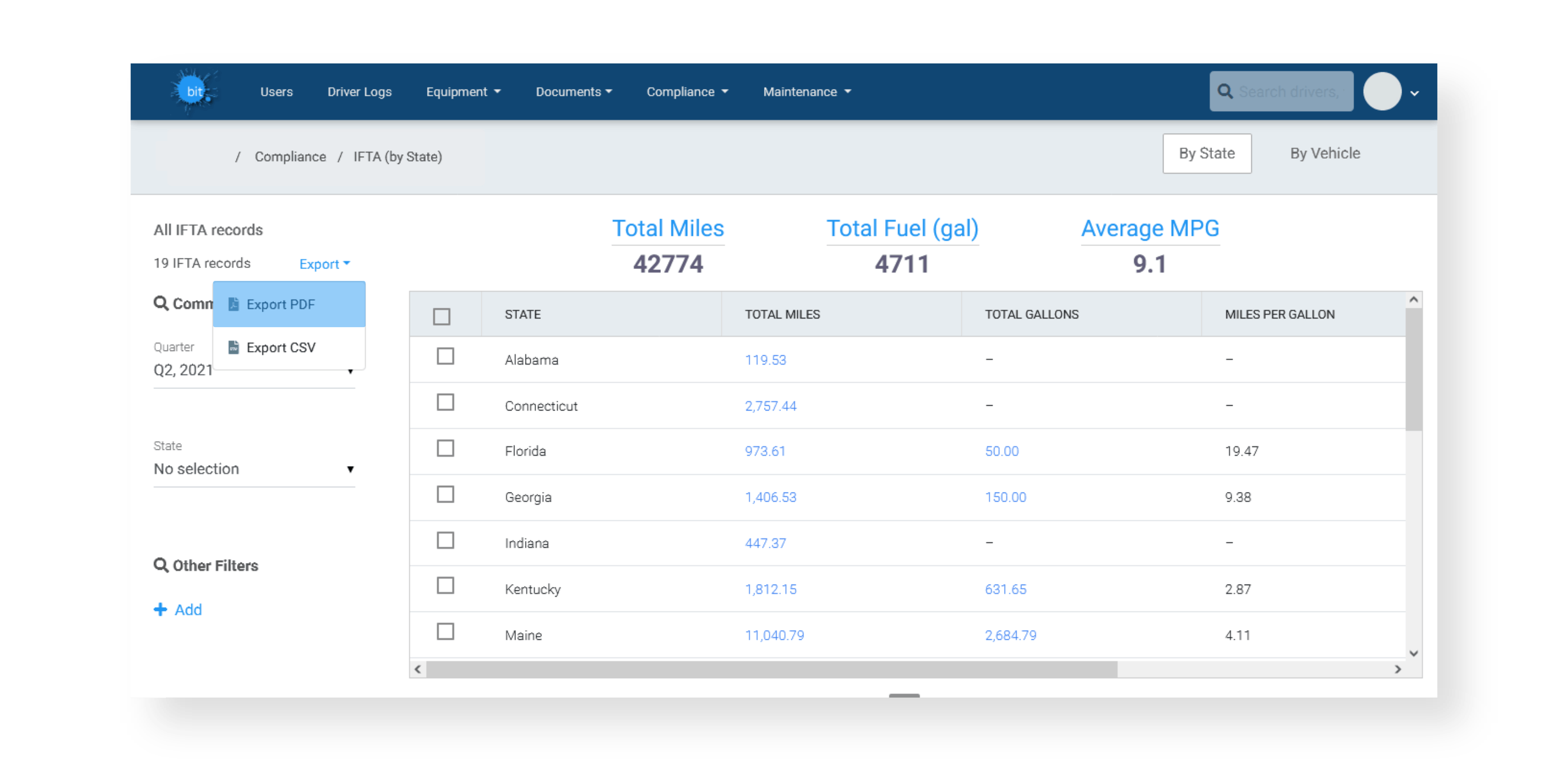Toggle the select-all header checkbox
The width and height of the screenshot is (1568, 761).
pyautogui.click(x=441, y=316)
